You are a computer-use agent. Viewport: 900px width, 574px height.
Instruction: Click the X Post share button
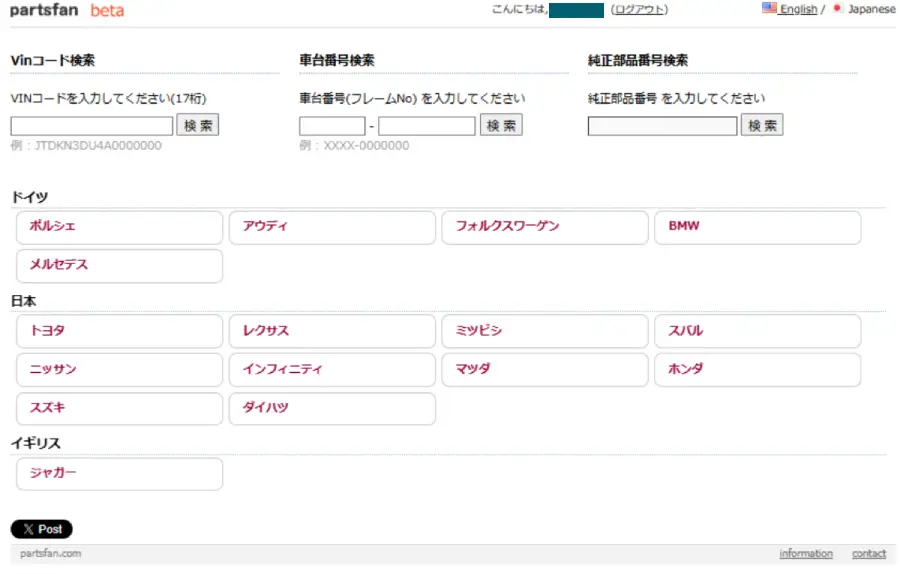(42, 529)
